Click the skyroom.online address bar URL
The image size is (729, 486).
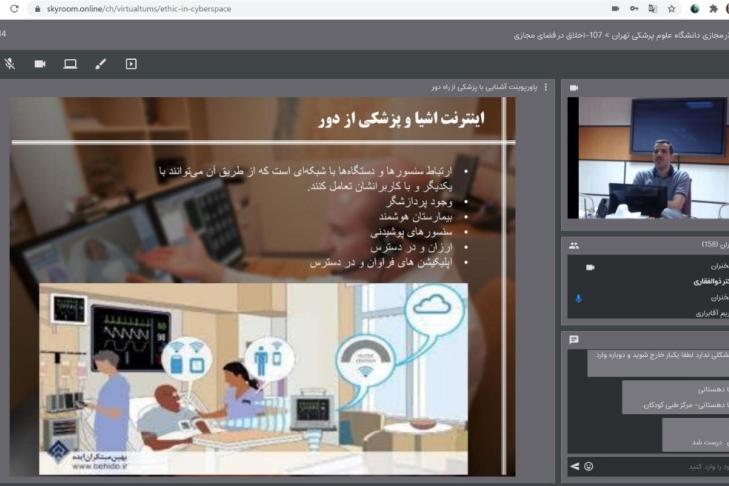pyautogui.click(x=139, y=8)
